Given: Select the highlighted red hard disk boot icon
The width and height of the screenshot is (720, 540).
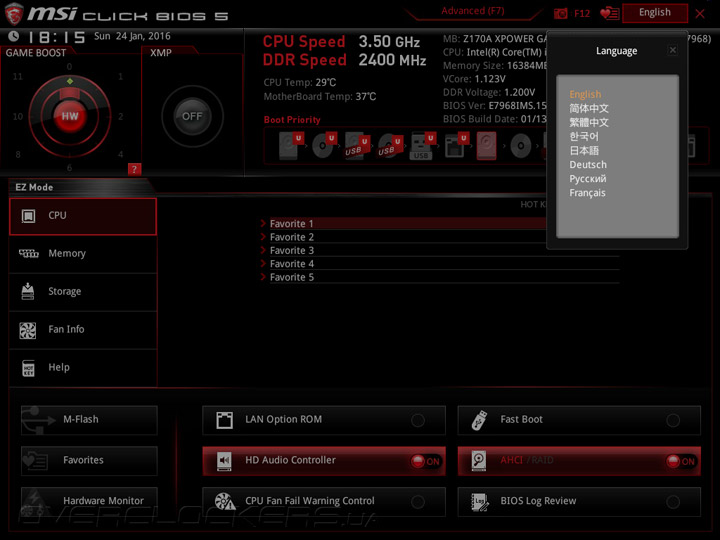Looking at the screenshot, I should click(x=486, y=146).
